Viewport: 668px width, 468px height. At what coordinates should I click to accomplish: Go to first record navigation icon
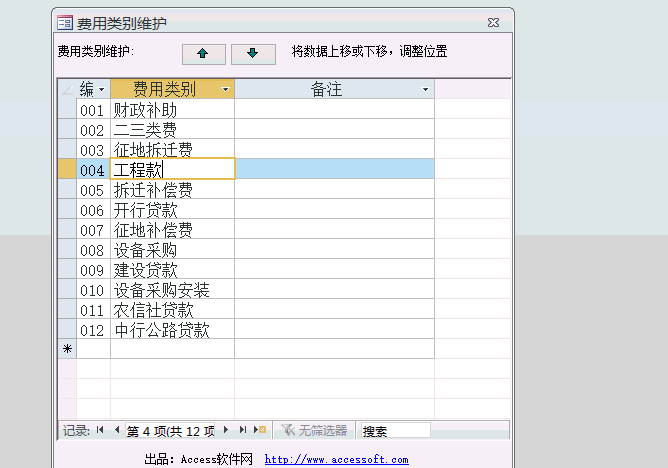100,430
